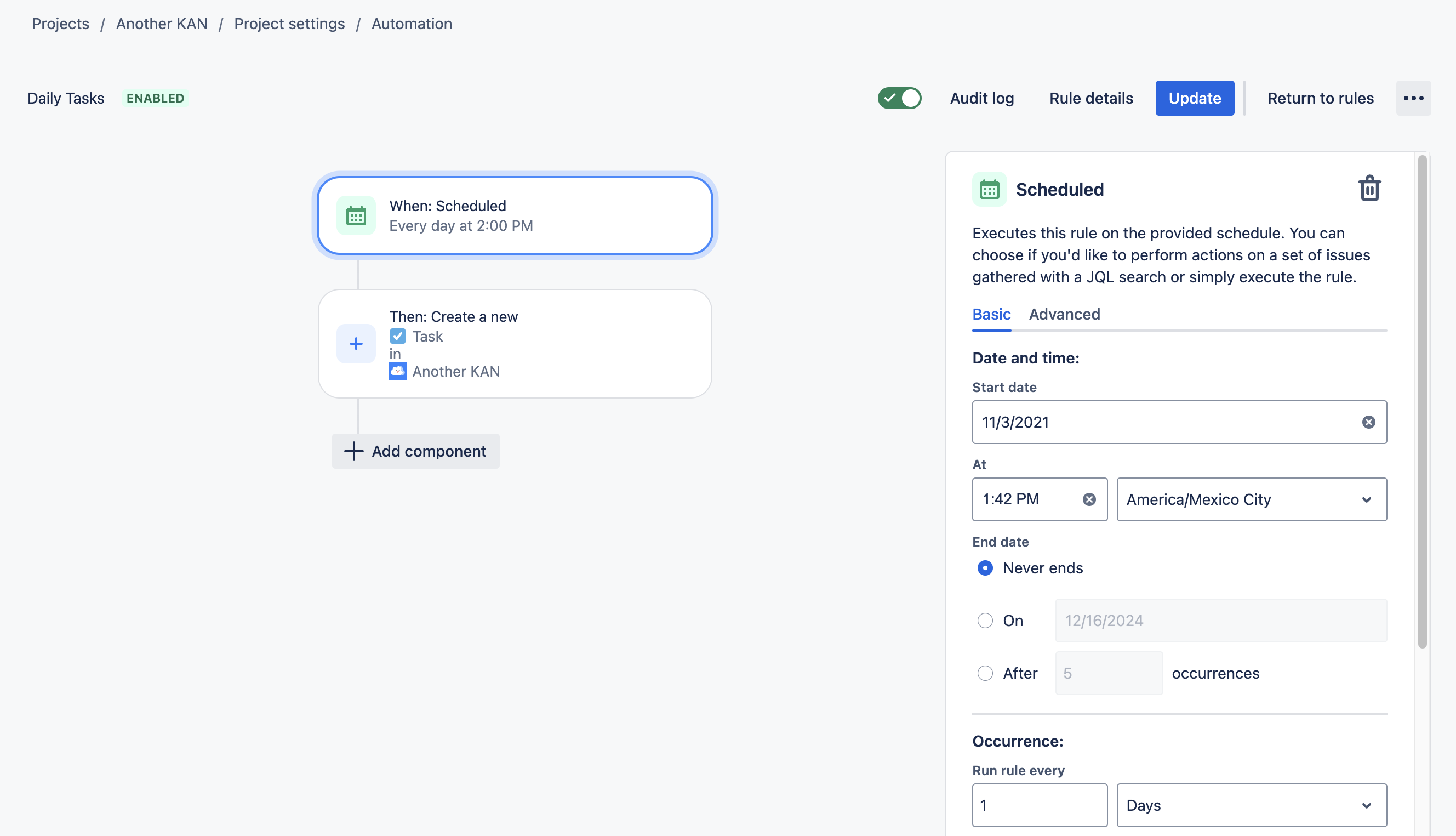The width and height of the screenshot is (1456, 836).
Task: Click the project avatar icon for Another KAN
Action: tap(398, 371)
